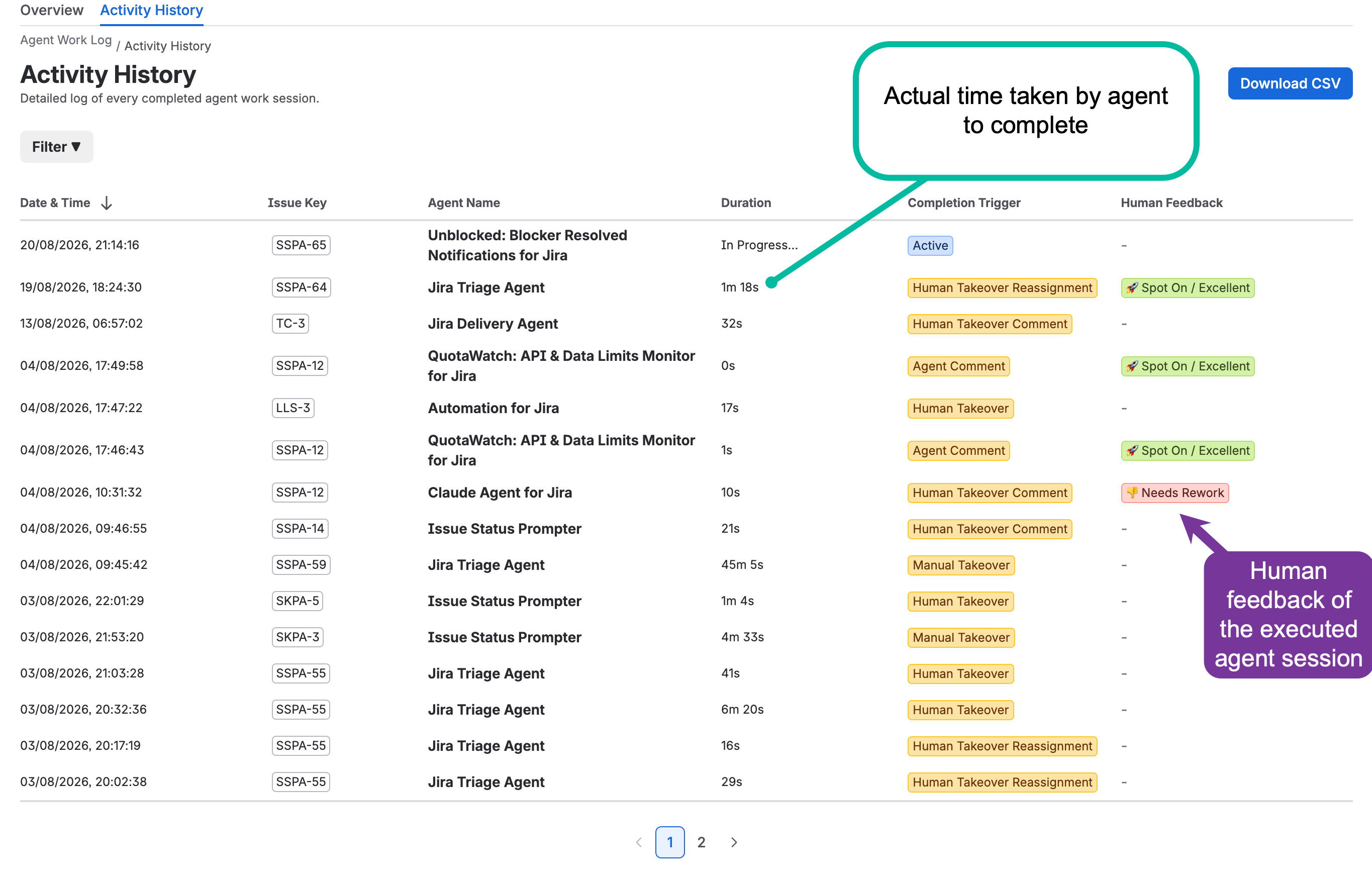Go to next page chevron
This screenshot has height=878, width=1372.
(x=734, y=842)
